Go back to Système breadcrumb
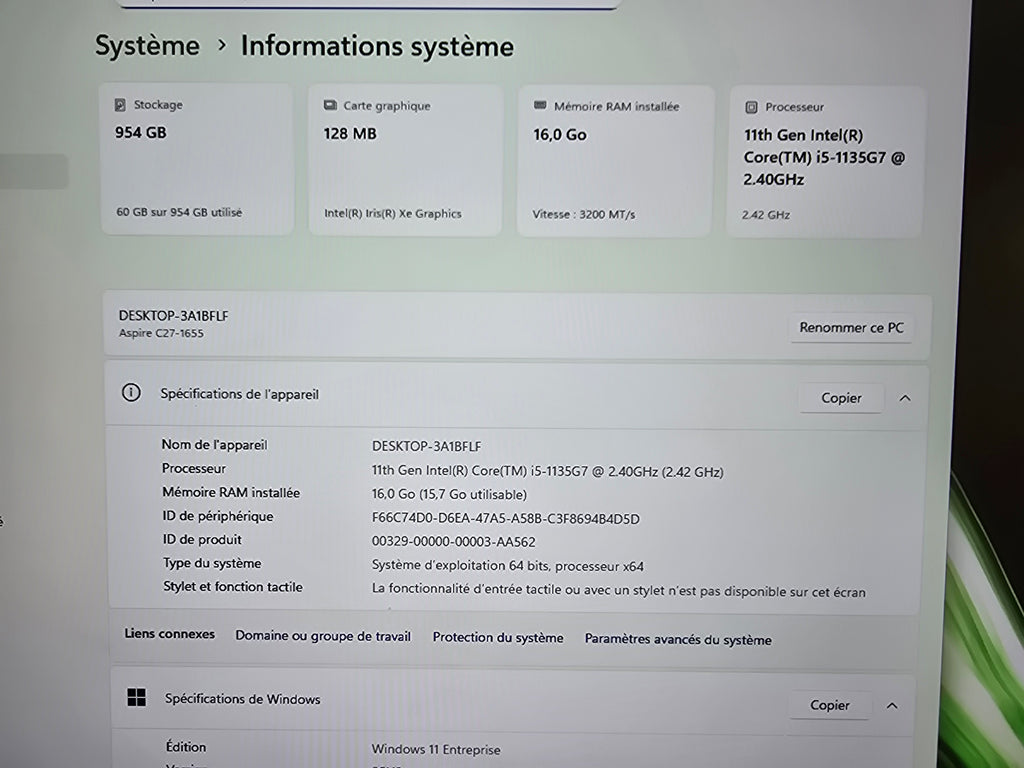The height and width of the screenshot is (768, 1024). (x=147, y=46)
